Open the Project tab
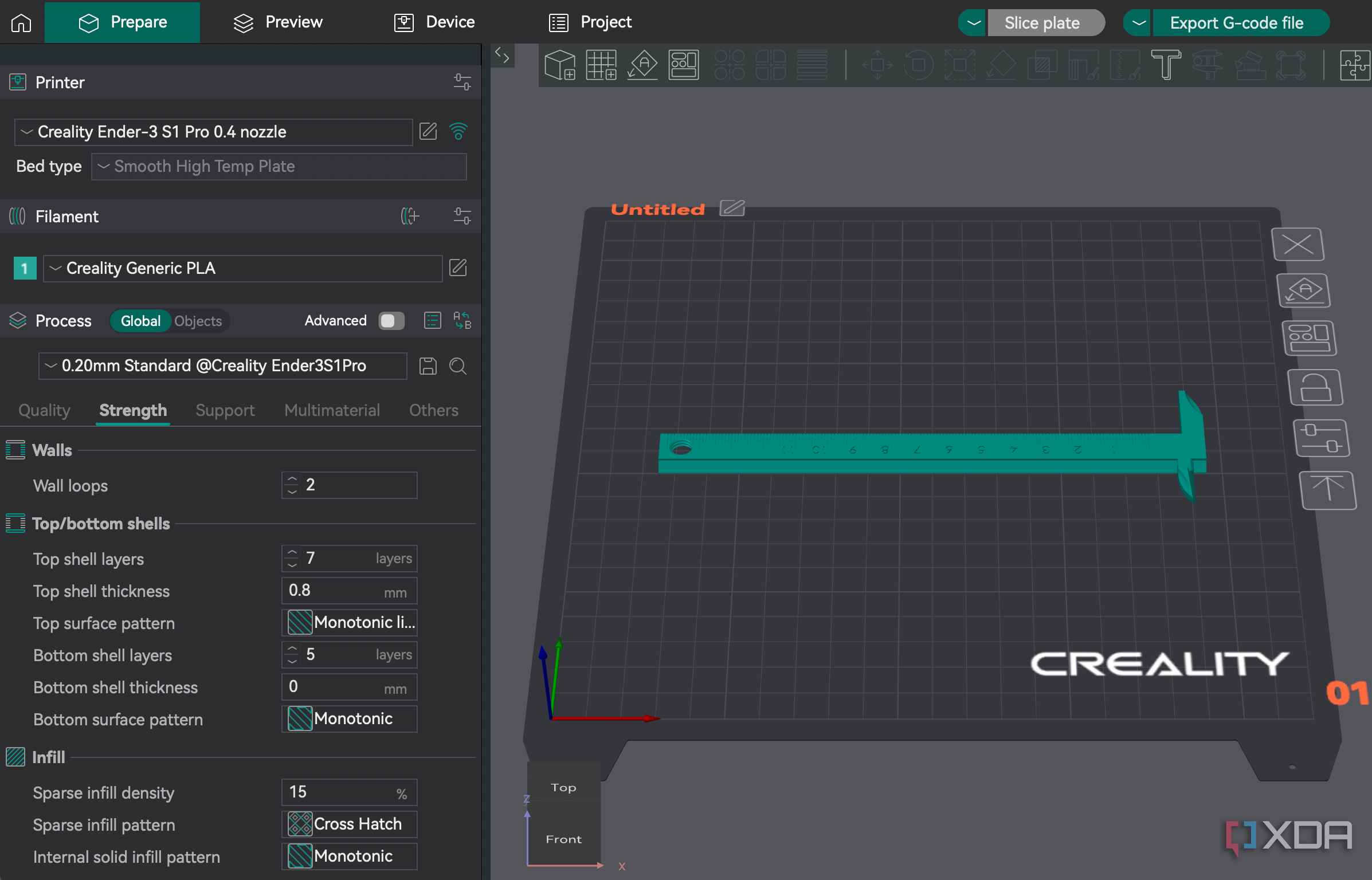 point(590,22)
